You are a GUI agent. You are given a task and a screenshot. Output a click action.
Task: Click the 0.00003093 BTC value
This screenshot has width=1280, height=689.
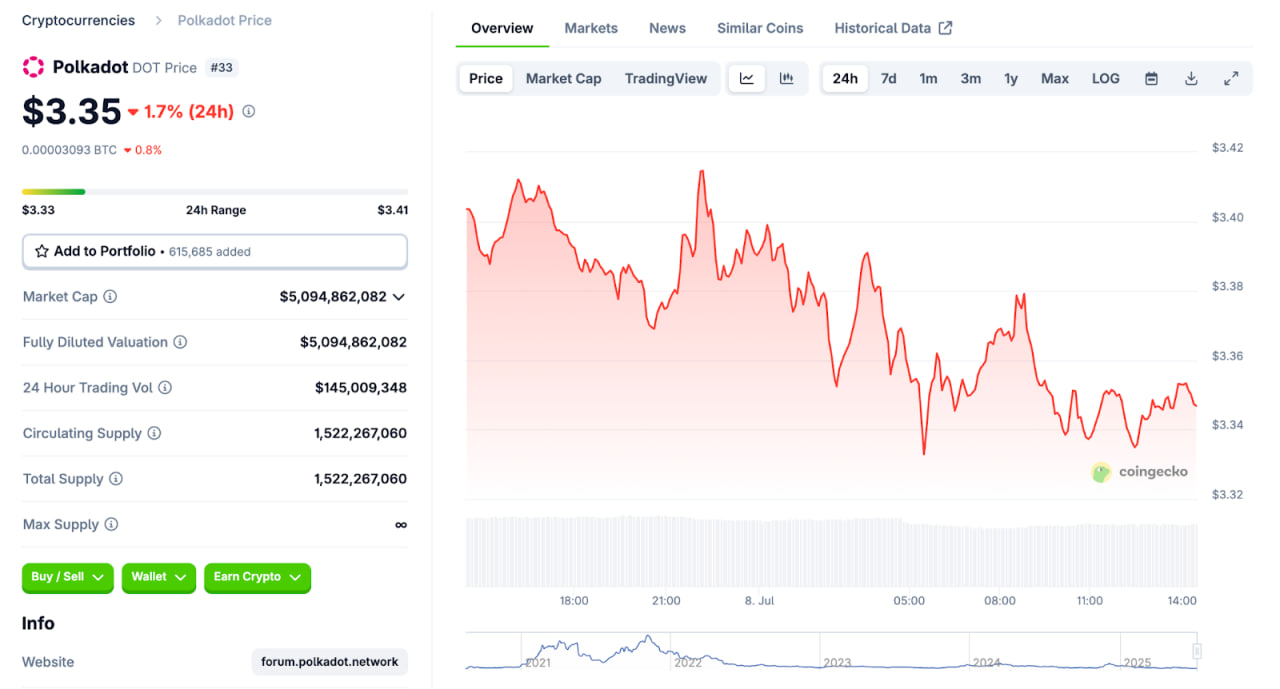coord(68,150)
